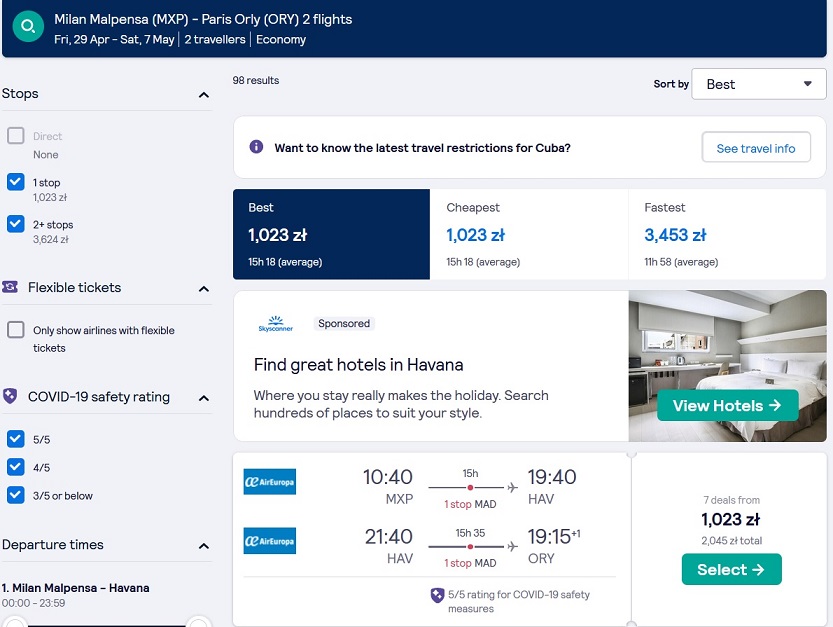Collapse the Stops filter section
The width and height of the screenshot is (833, 627).
[203, 95]
